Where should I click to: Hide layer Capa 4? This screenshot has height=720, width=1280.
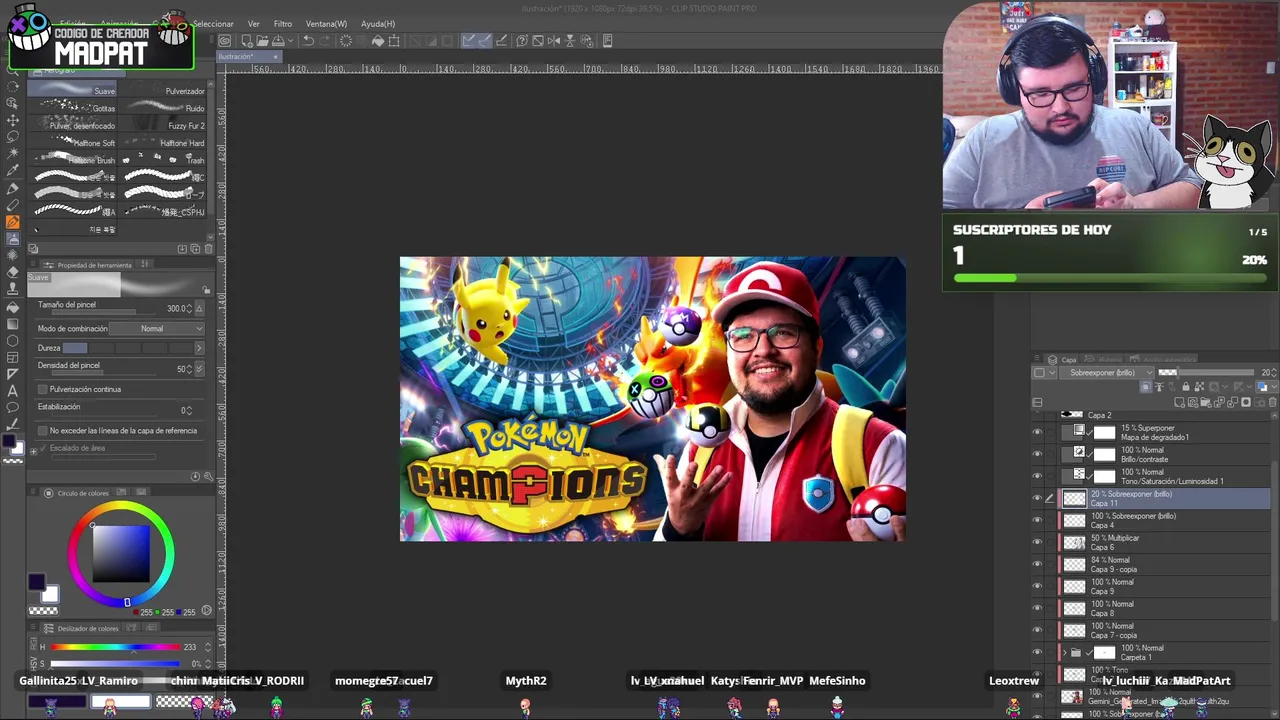[x=1037, y=520]
